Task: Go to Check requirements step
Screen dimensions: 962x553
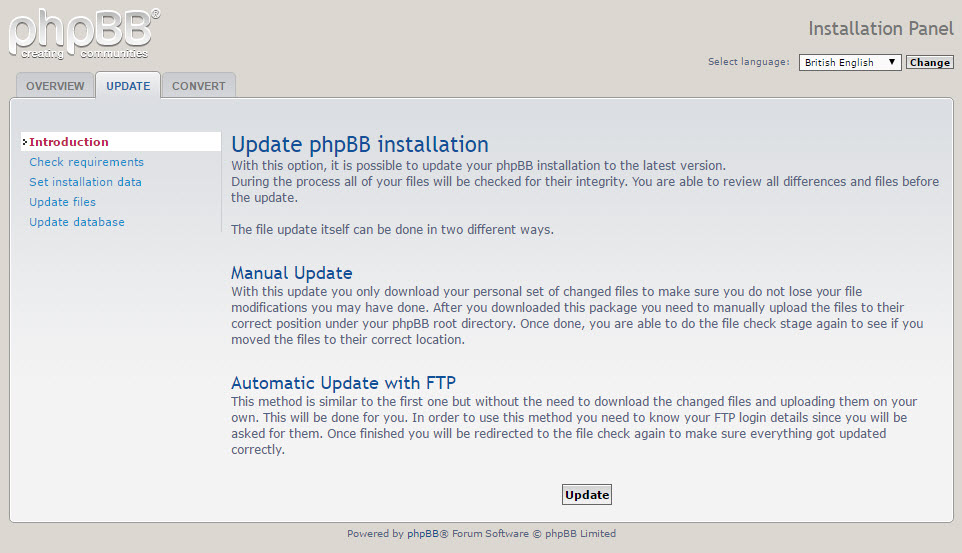Action: click(86, 162)
